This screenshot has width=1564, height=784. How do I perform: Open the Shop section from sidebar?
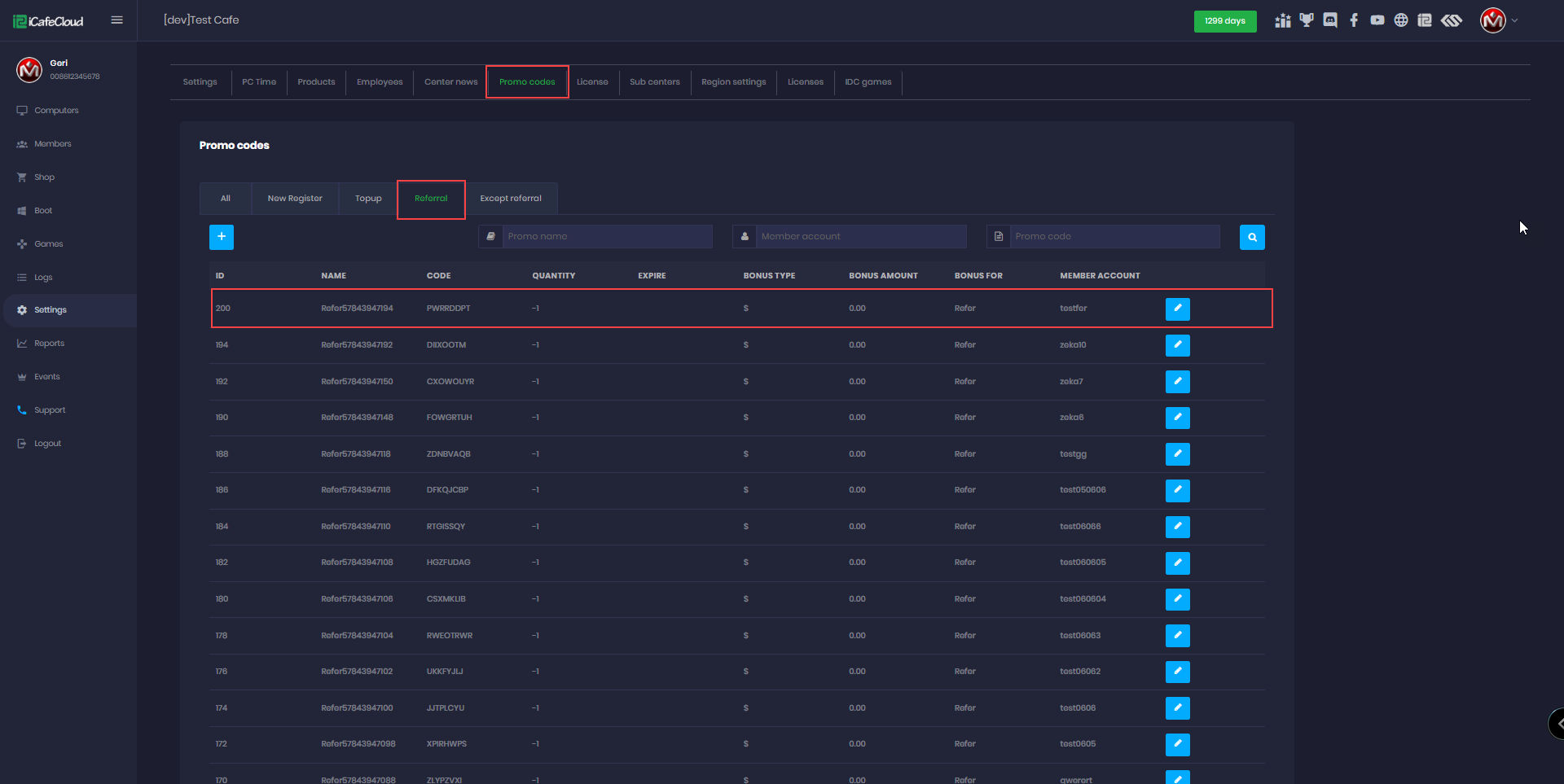point(45,177)
